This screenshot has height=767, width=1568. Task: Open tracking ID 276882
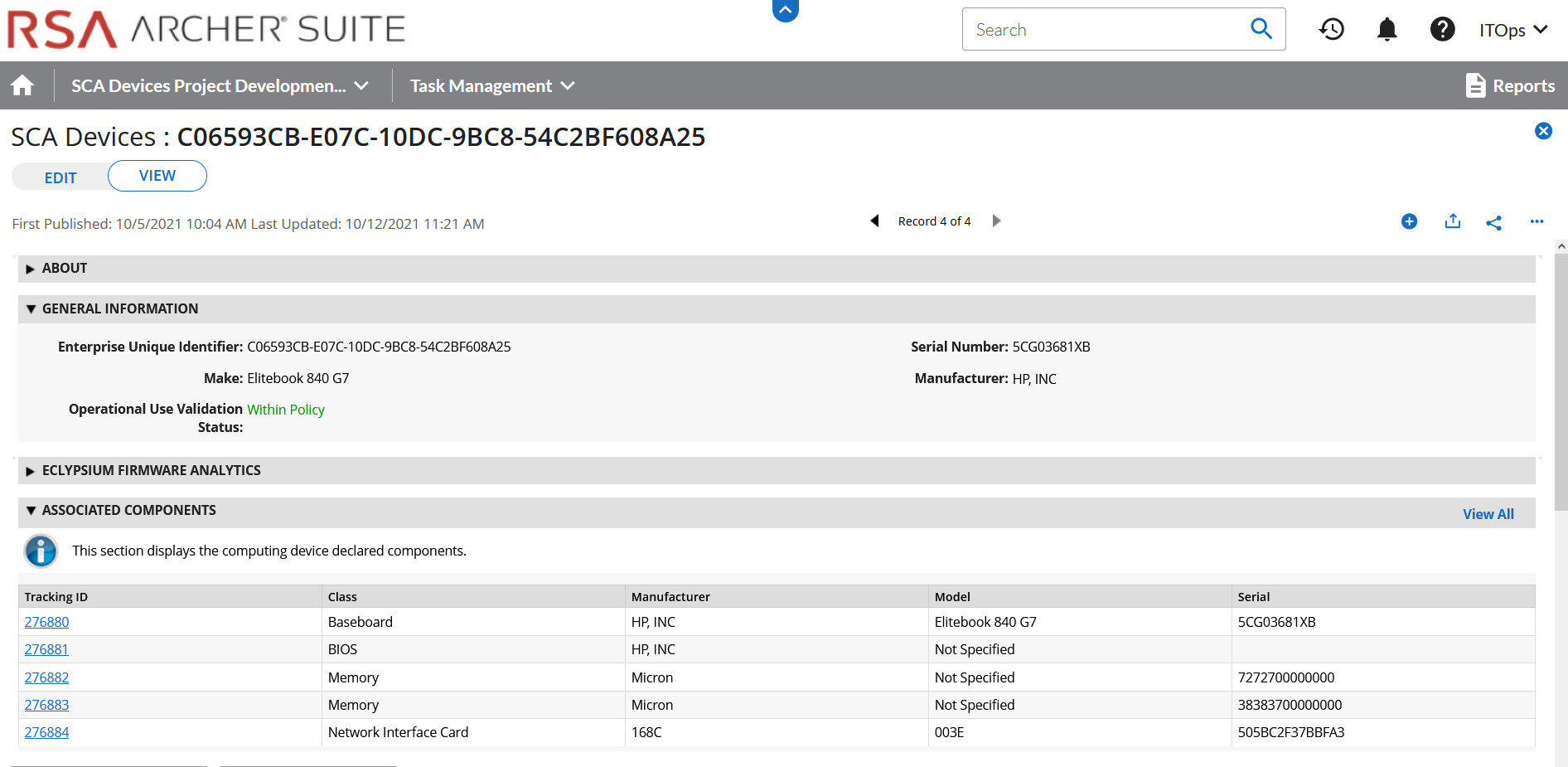(46, 677)
